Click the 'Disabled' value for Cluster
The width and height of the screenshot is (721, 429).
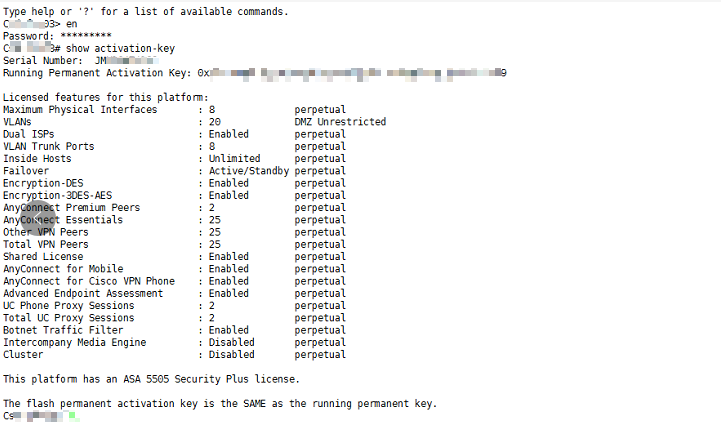tap(231, 355)
